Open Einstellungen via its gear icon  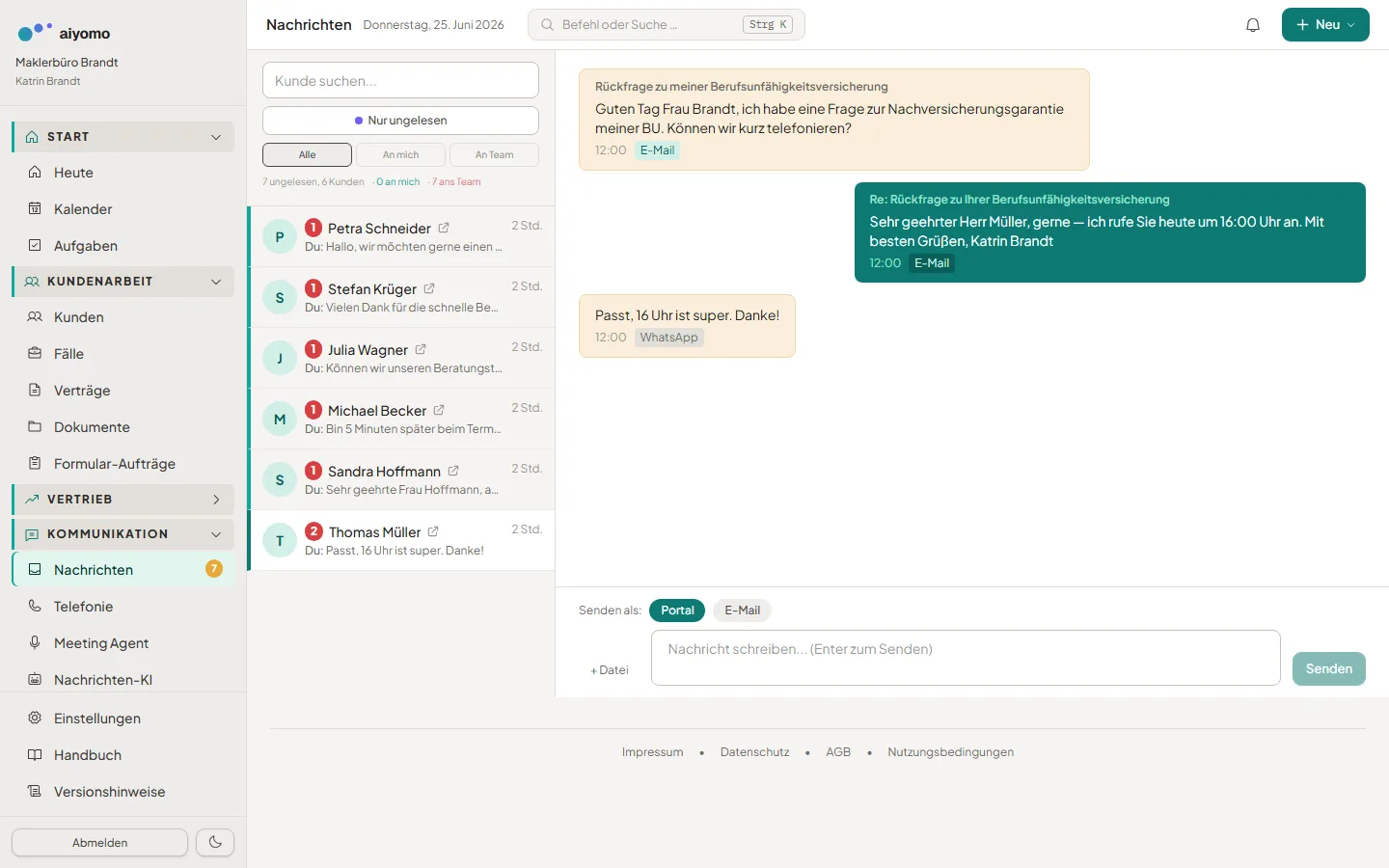tap(35, 719)
